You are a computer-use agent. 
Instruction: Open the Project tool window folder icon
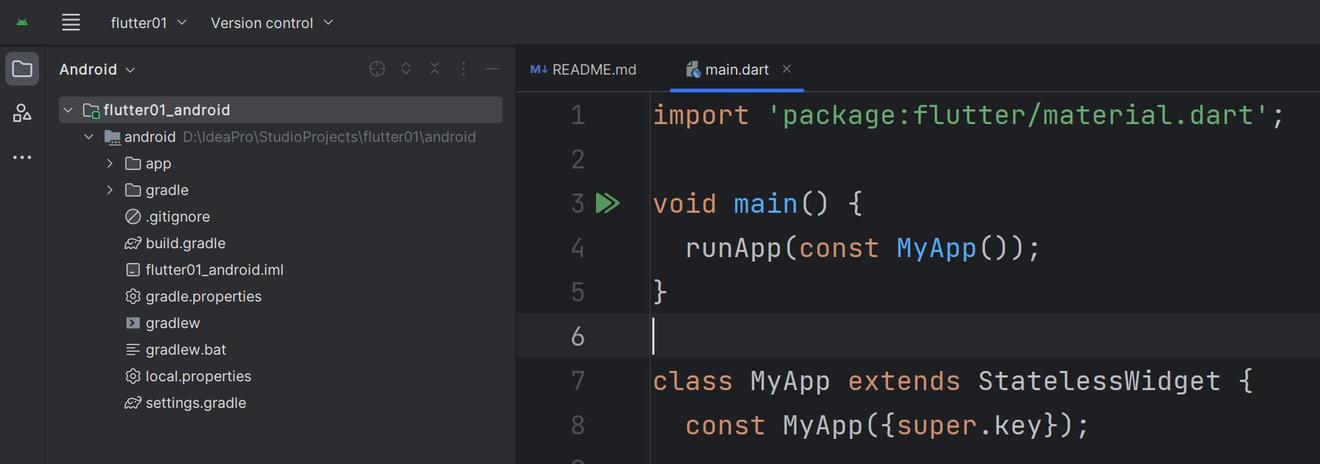(22, 69)
